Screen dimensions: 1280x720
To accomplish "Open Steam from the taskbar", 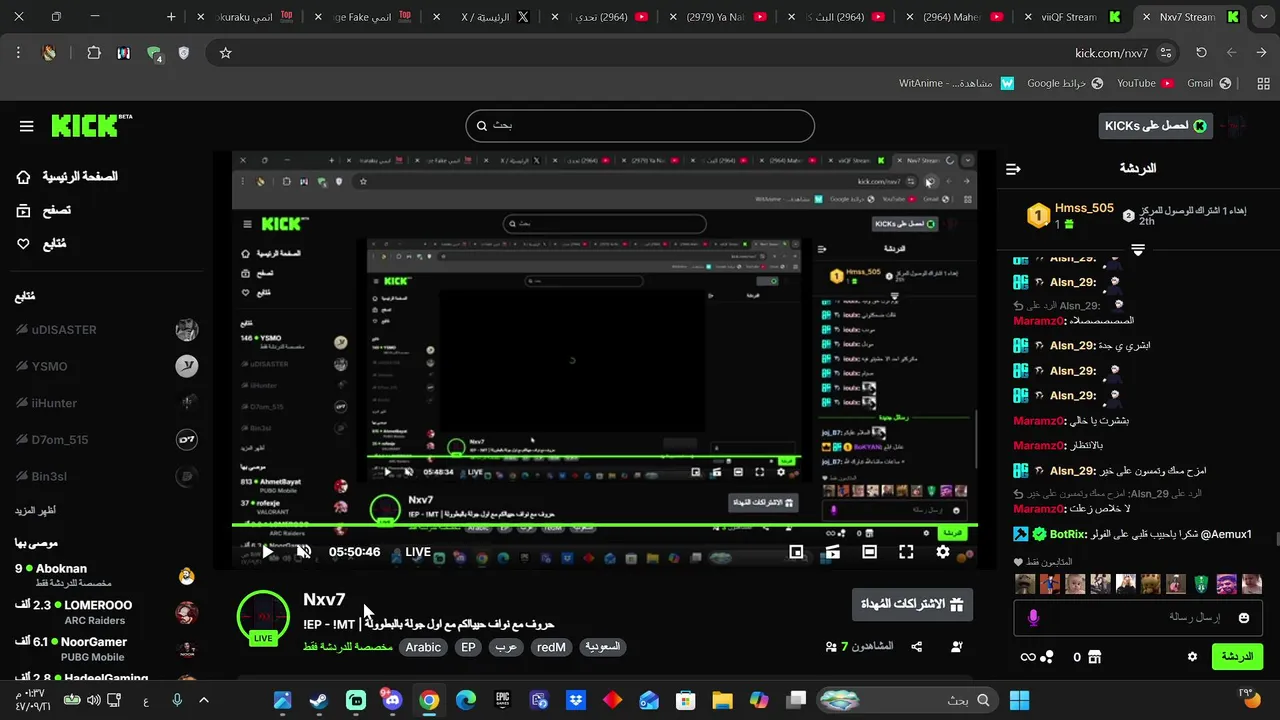I will pos(319,700).
